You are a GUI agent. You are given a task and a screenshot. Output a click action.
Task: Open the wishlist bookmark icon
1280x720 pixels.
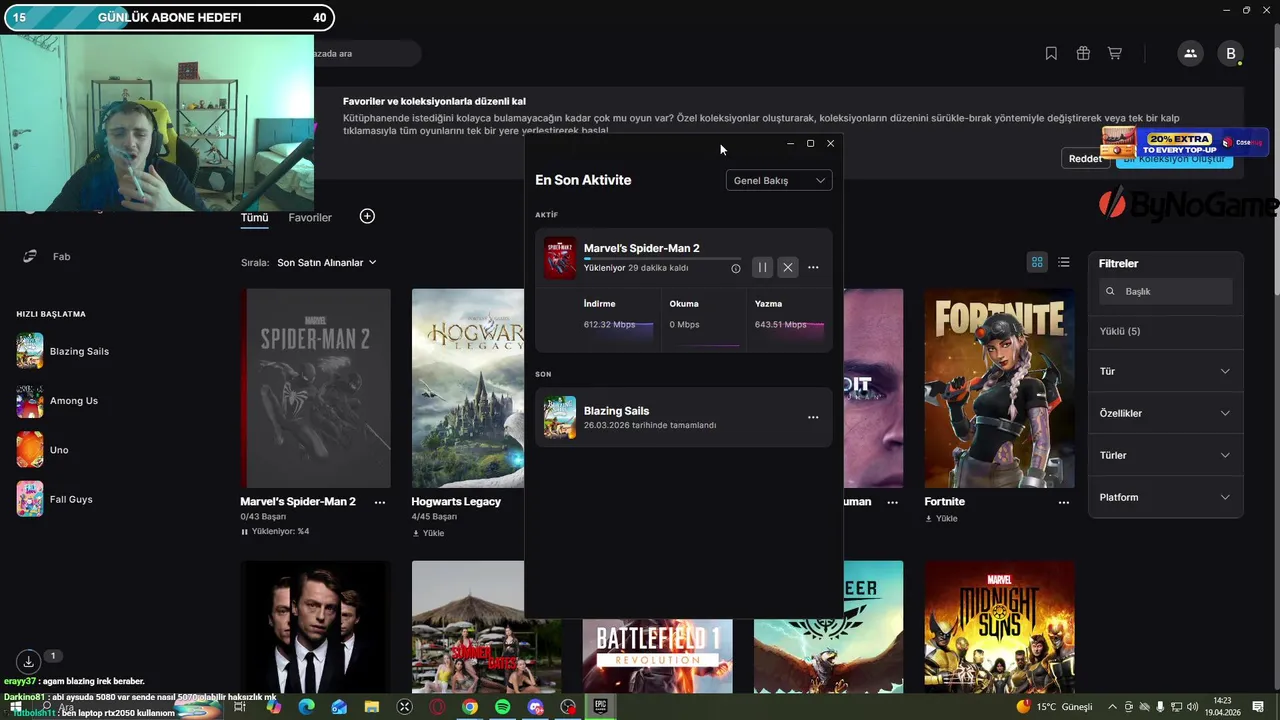pyautogui.click(x=1051, y=54)
